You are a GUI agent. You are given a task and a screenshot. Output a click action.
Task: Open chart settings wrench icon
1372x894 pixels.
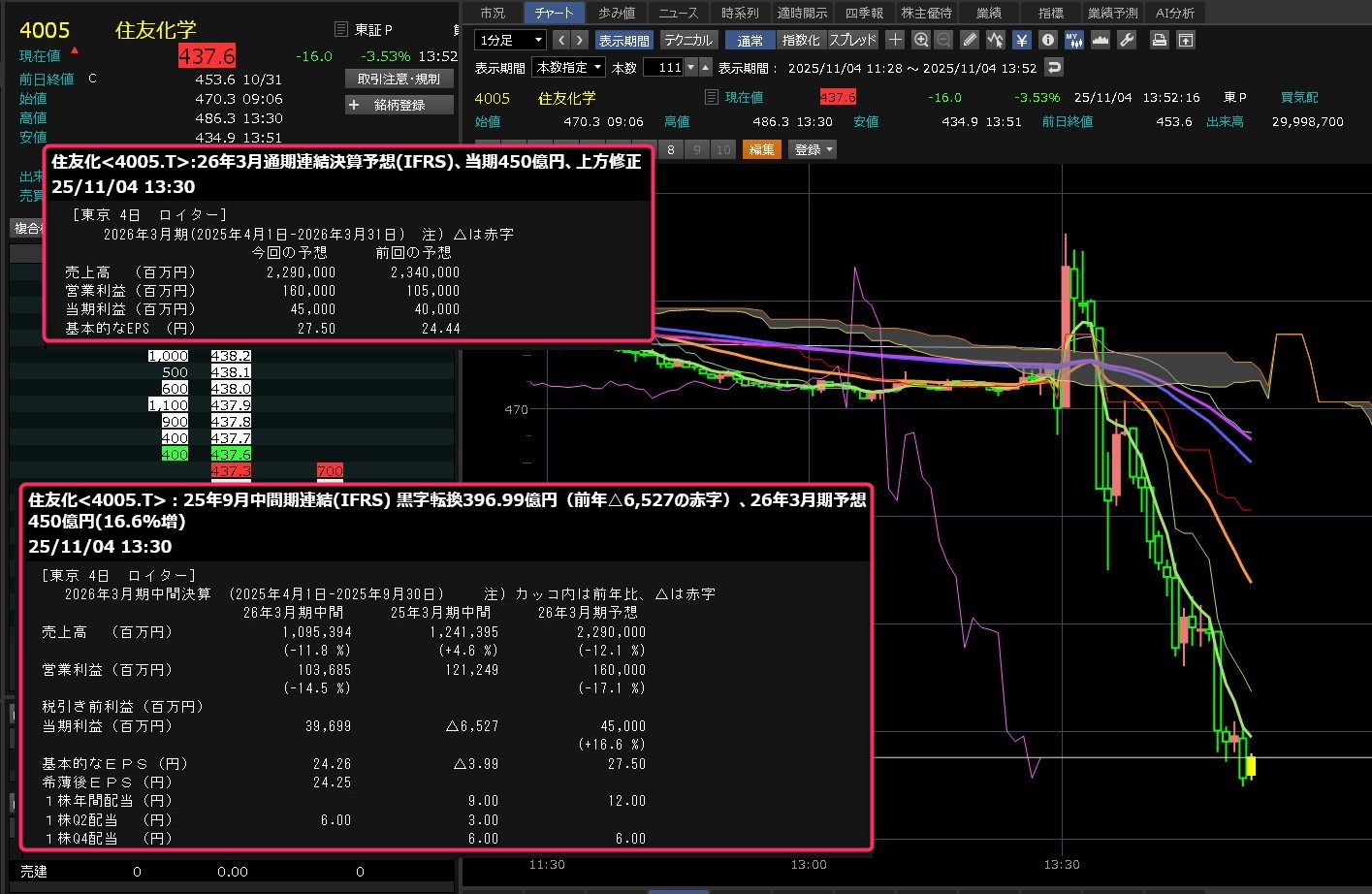[1127, 40]
